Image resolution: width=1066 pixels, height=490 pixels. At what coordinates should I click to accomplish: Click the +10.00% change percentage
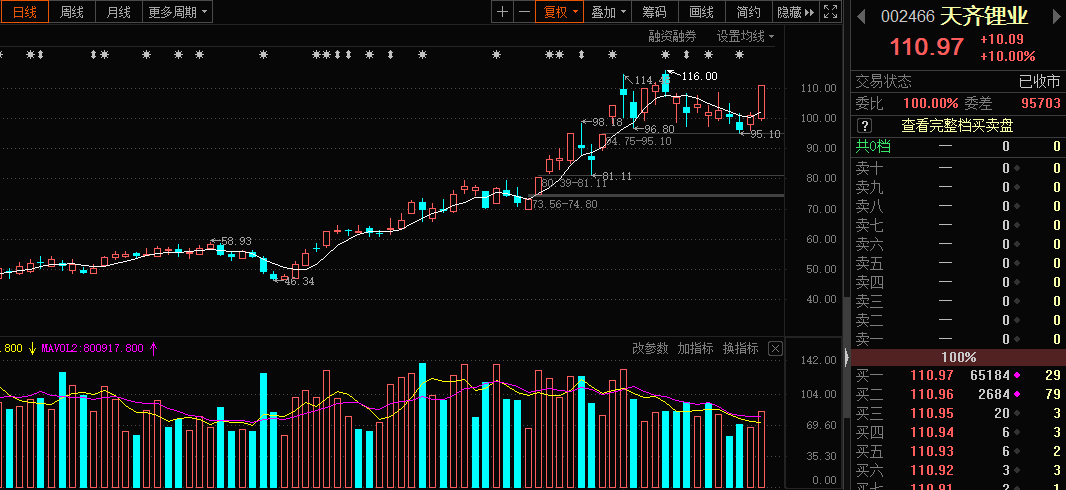coord(1008,56)
